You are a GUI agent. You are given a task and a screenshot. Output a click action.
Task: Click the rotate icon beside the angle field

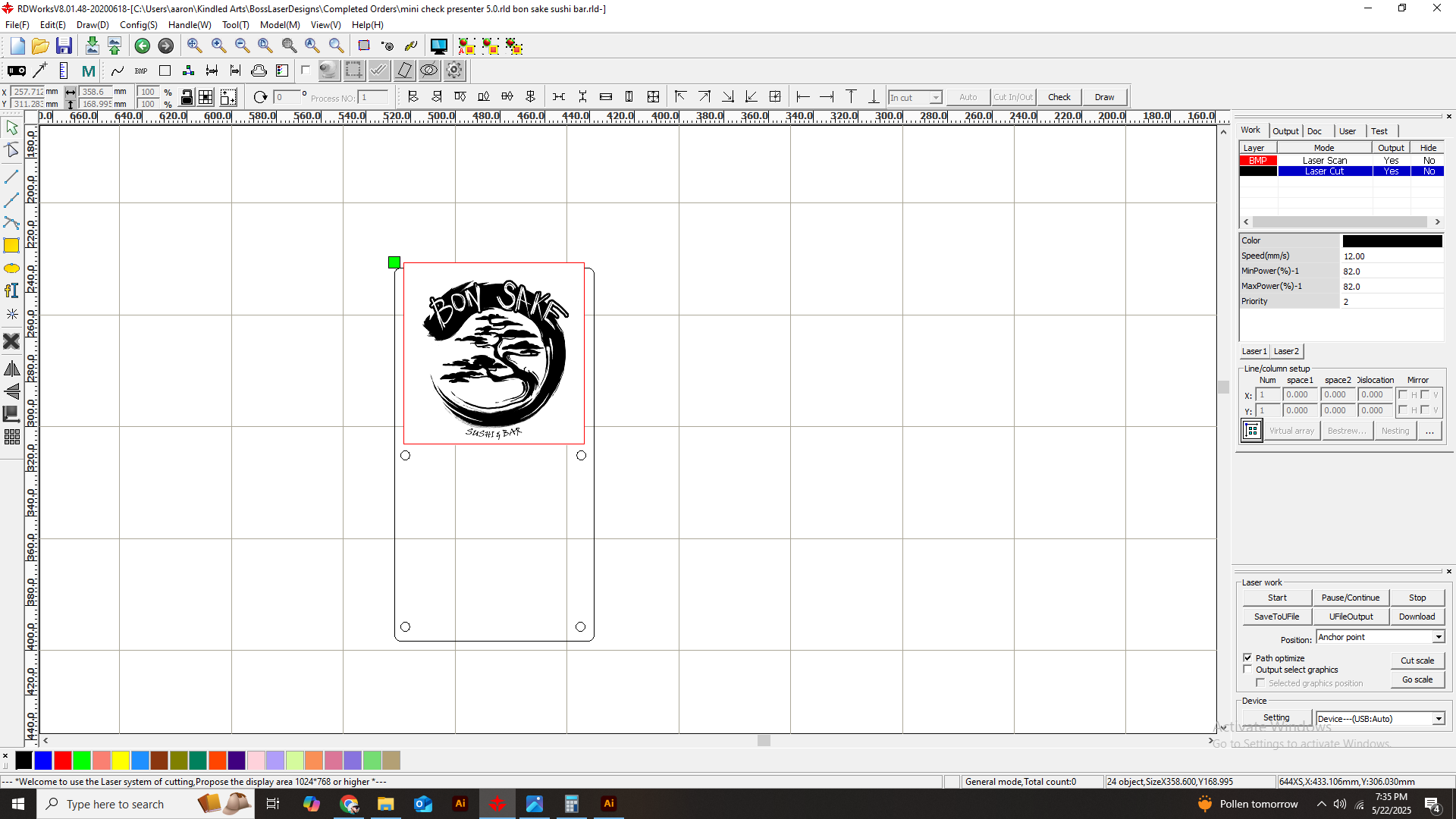click(x=260, y=97)
